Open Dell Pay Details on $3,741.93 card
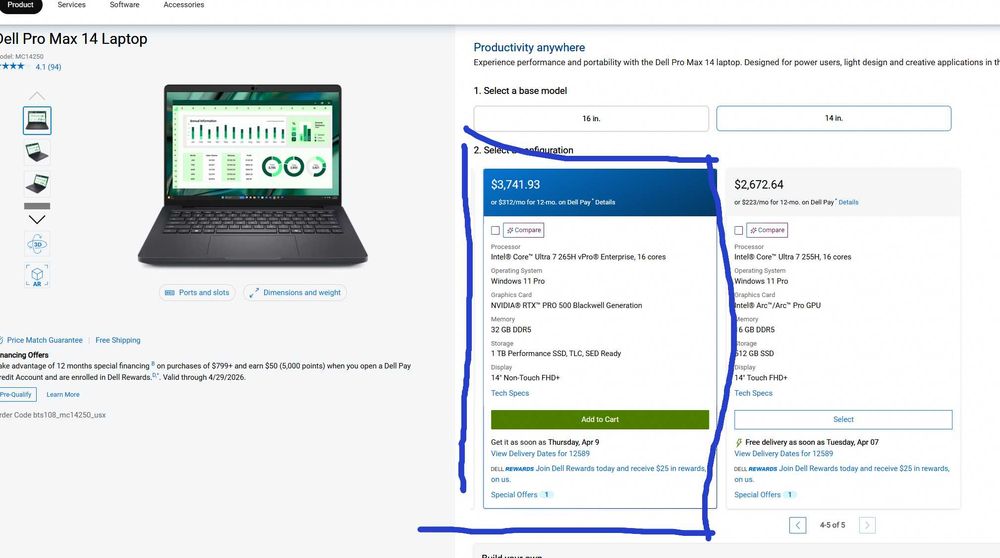This screenshot has width=1000, height=558. [605, 202]
